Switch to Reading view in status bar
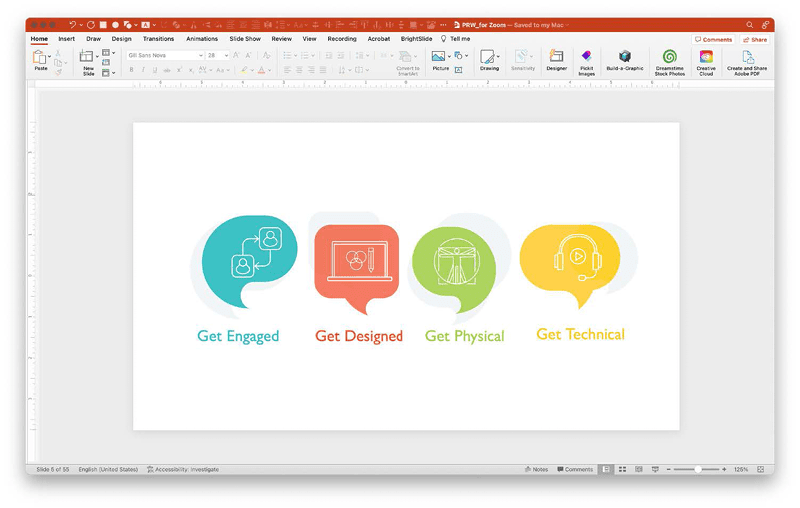 point(639,469)
